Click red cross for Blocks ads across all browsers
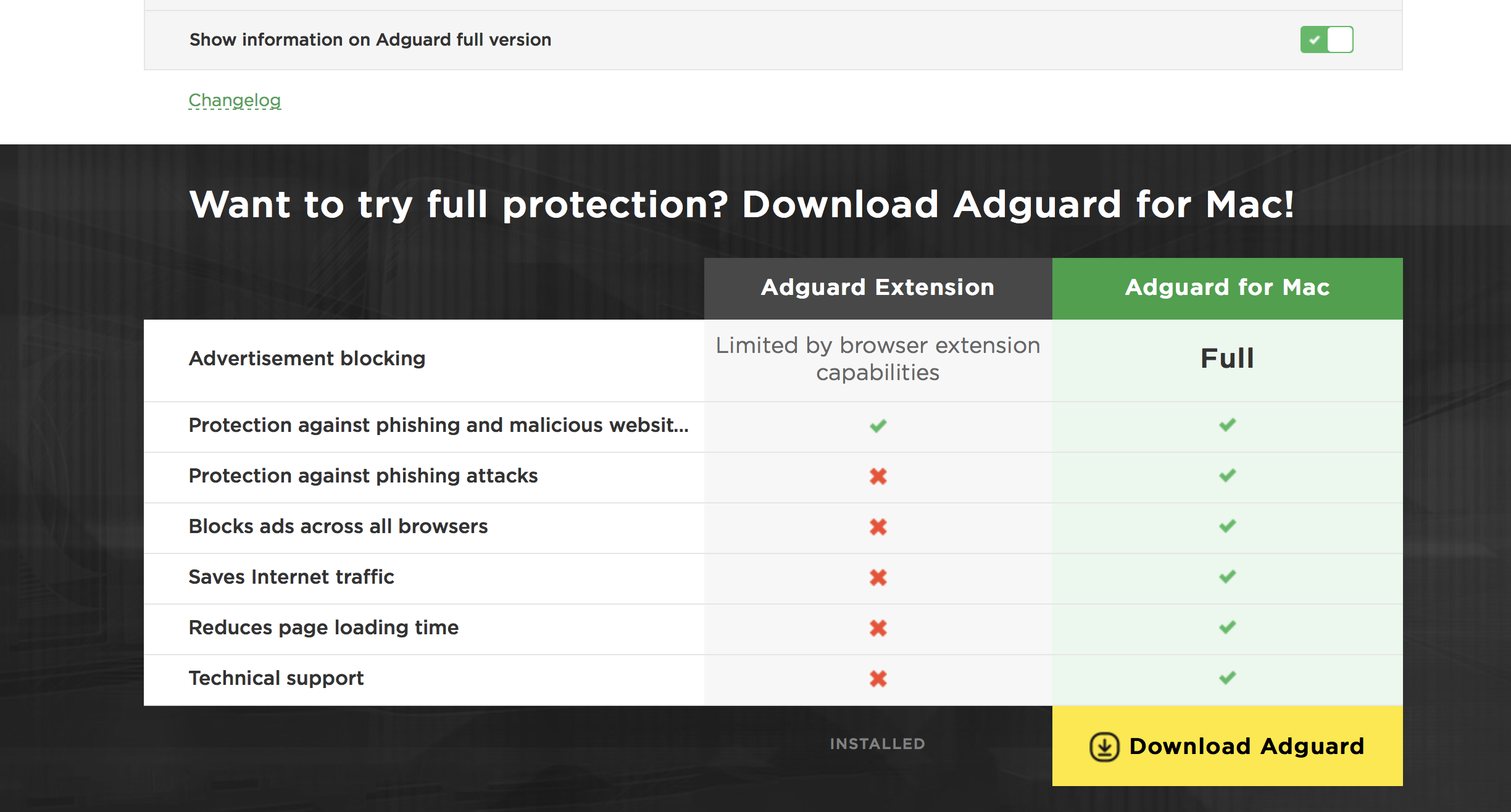 point(878,527)
